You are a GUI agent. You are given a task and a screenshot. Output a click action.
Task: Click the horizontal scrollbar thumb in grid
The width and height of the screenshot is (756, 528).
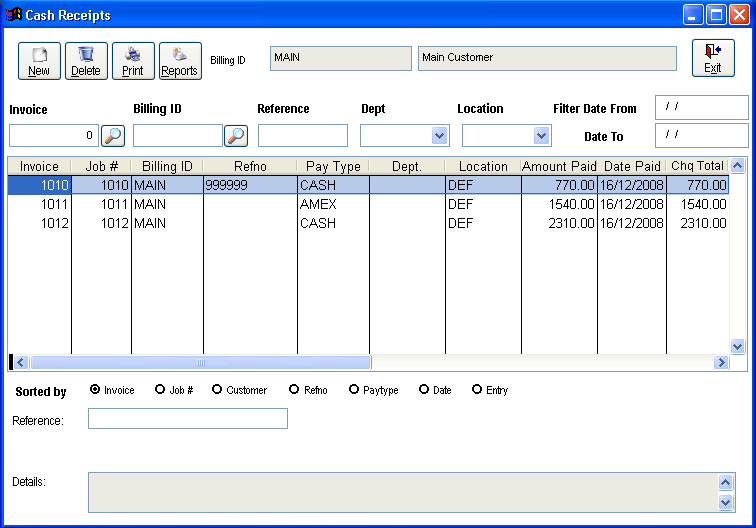[x=200, y=362]
